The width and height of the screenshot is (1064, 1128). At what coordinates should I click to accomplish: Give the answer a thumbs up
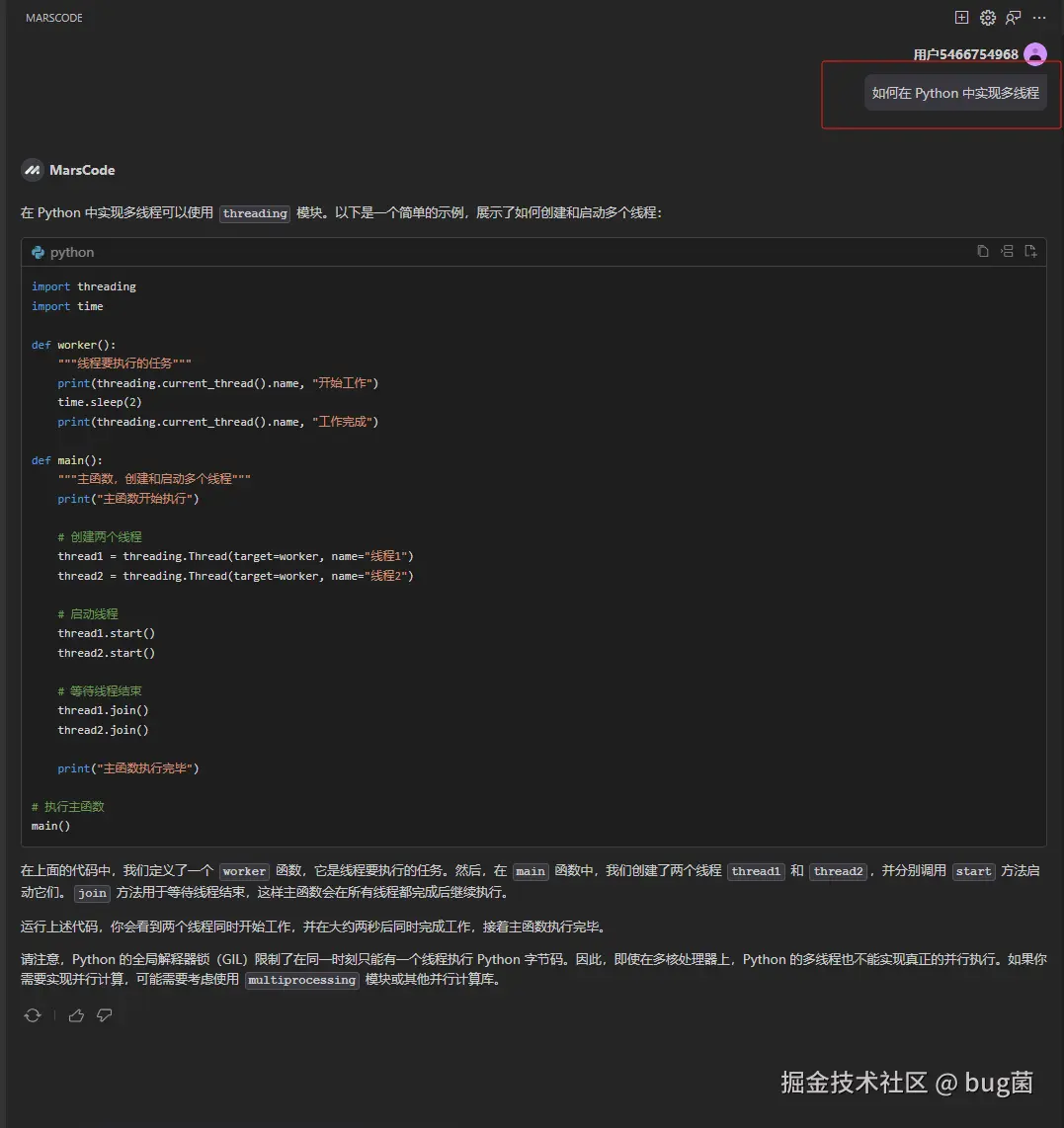click(76, 1015)
